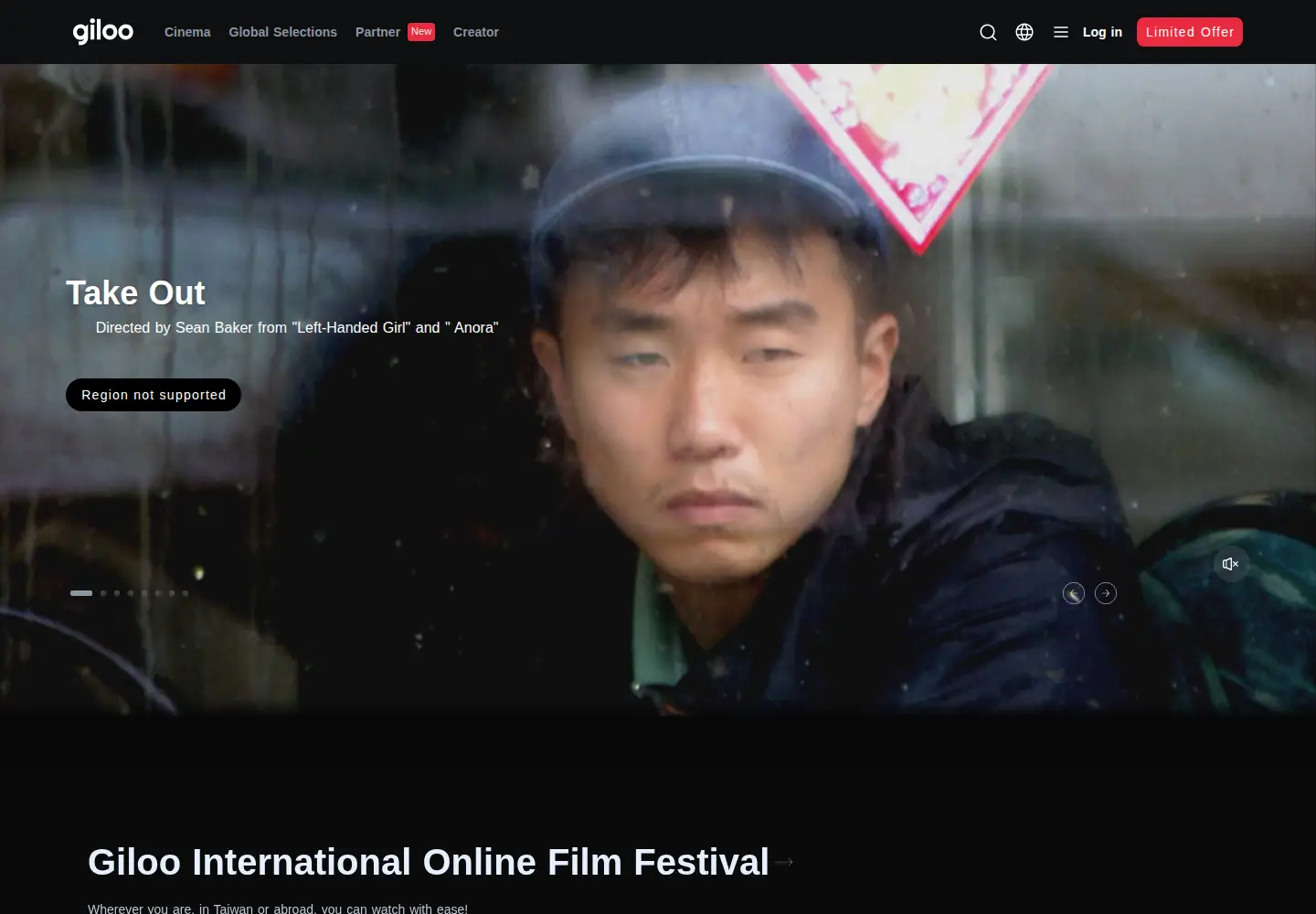Open the hamburger menu icon

coord(1061,32)
